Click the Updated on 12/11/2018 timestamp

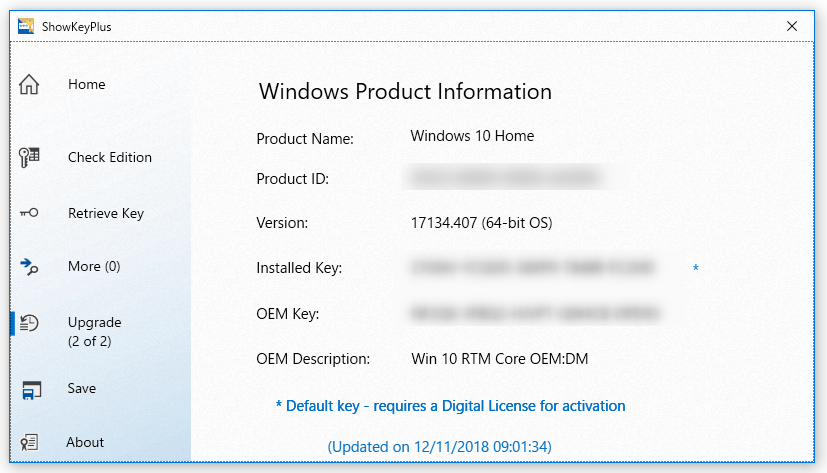(x=439, y=447)
